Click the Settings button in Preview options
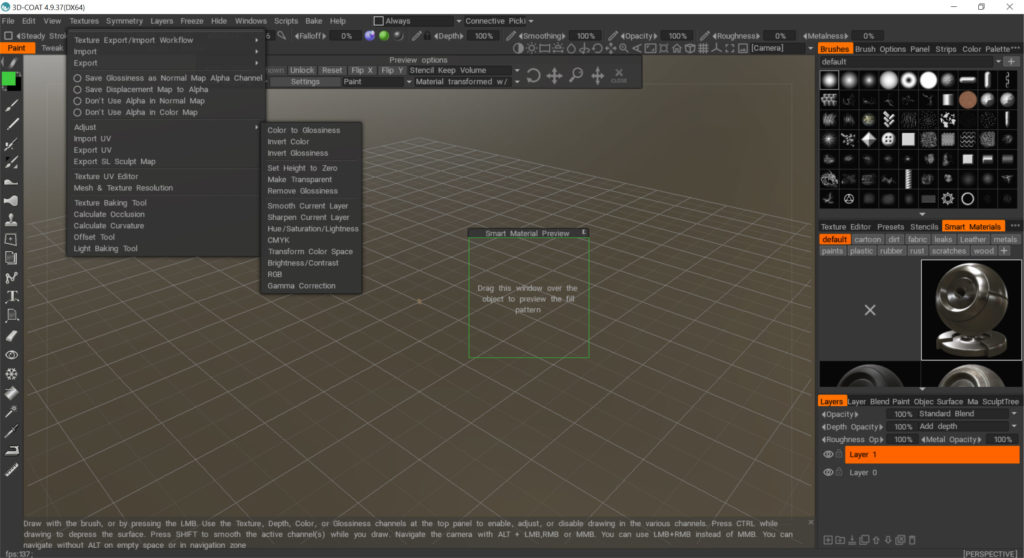 click(305, 82)
